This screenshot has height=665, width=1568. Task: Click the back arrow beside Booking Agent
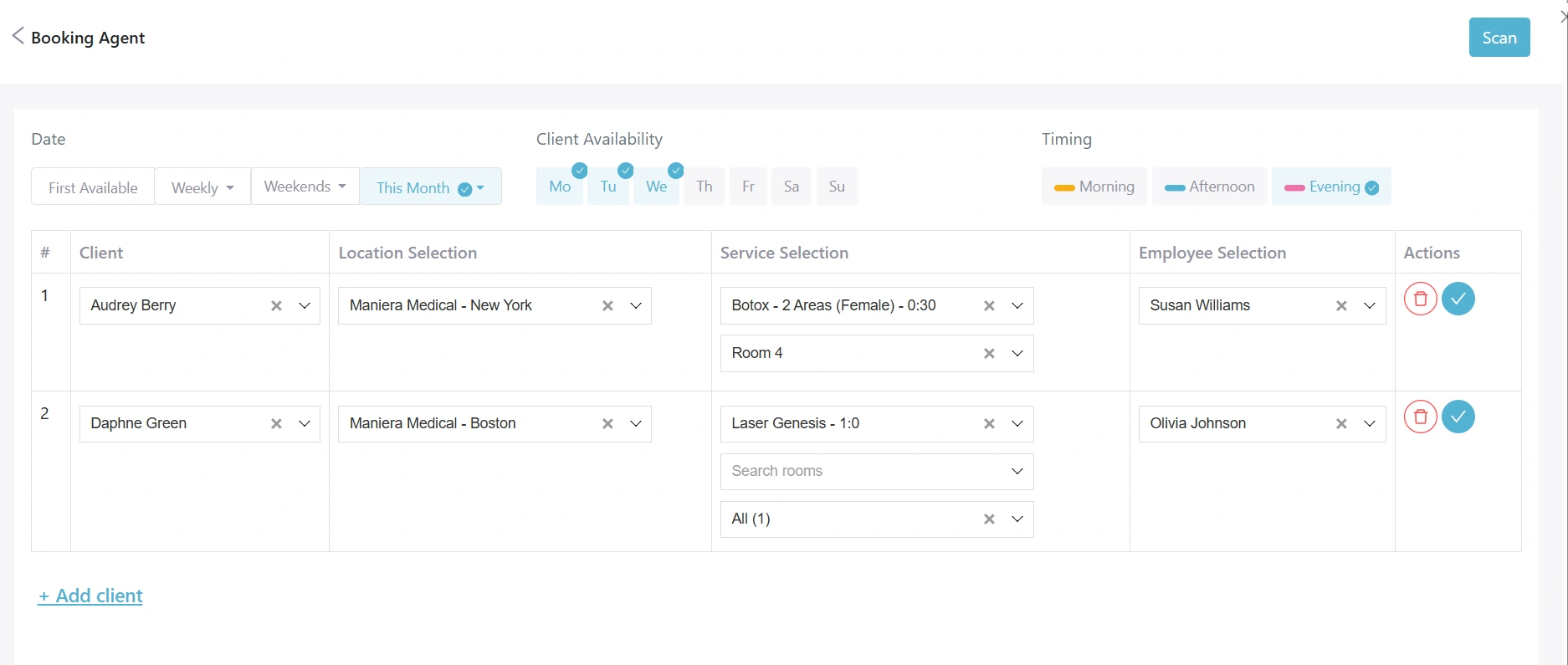(18, 36)
